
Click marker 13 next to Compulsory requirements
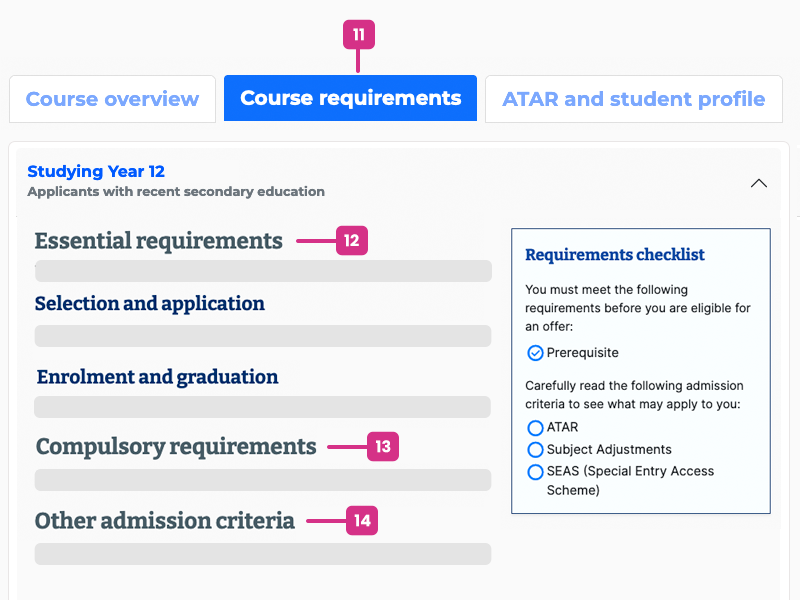pyautogui.click(x=381, y=447)
